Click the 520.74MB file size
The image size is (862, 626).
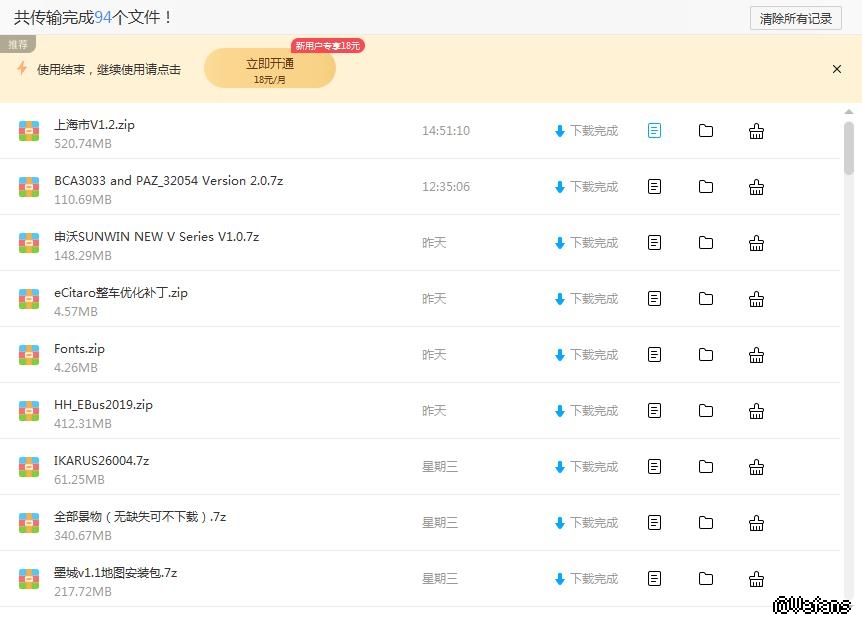[x=83, y=144]
